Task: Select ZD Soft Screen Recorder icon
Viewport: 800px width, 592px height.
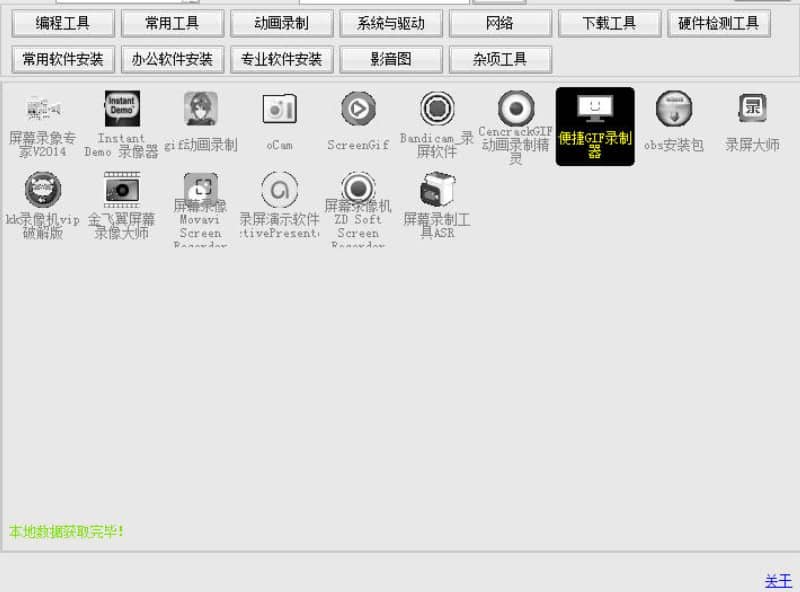Action: coord(358,188)
